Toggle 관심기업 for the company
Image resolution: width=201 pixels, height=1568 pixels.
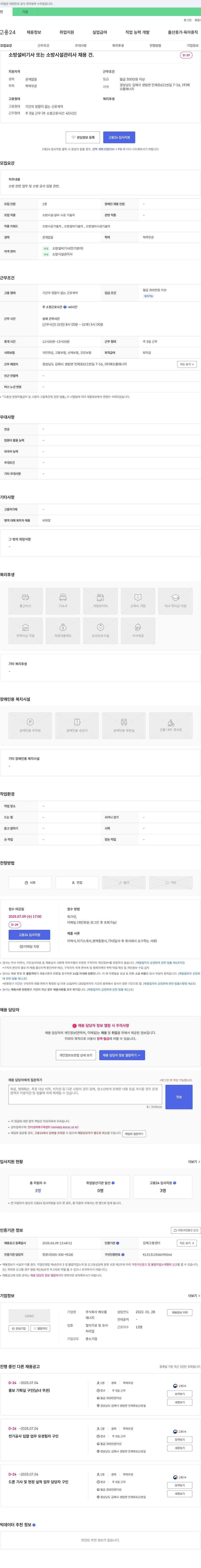point(19,1328)
